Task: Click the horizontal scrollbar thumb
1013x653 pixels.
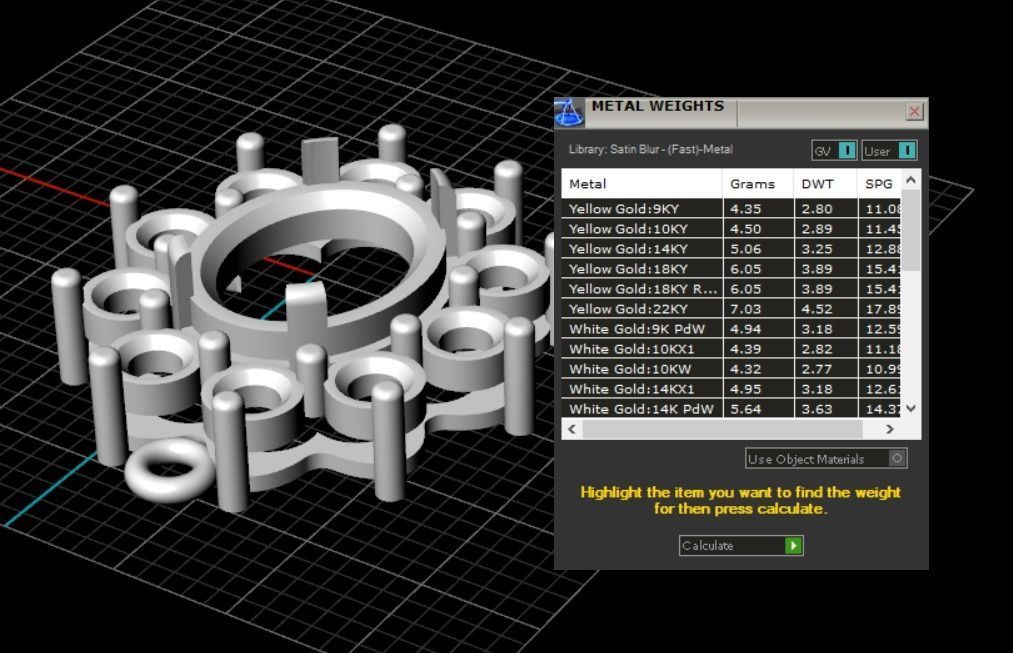Action: [722, 429]
